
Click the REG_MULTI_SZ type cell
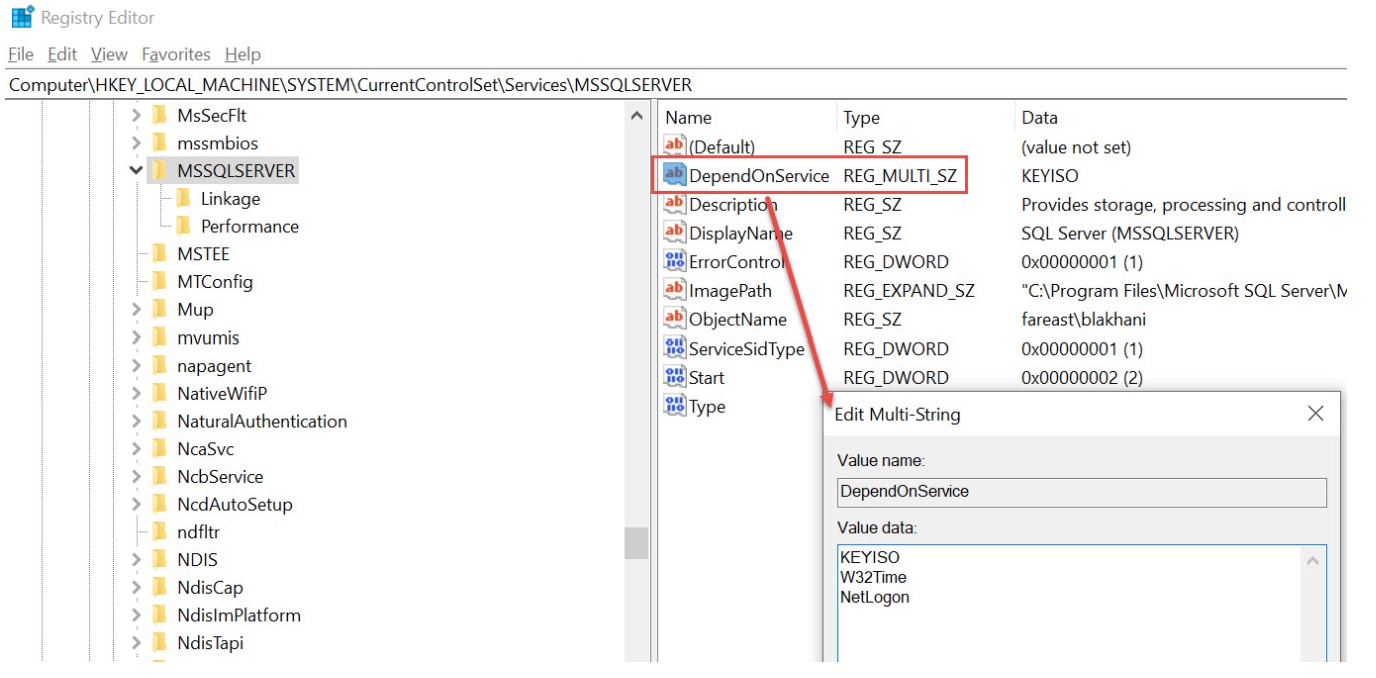900,176
